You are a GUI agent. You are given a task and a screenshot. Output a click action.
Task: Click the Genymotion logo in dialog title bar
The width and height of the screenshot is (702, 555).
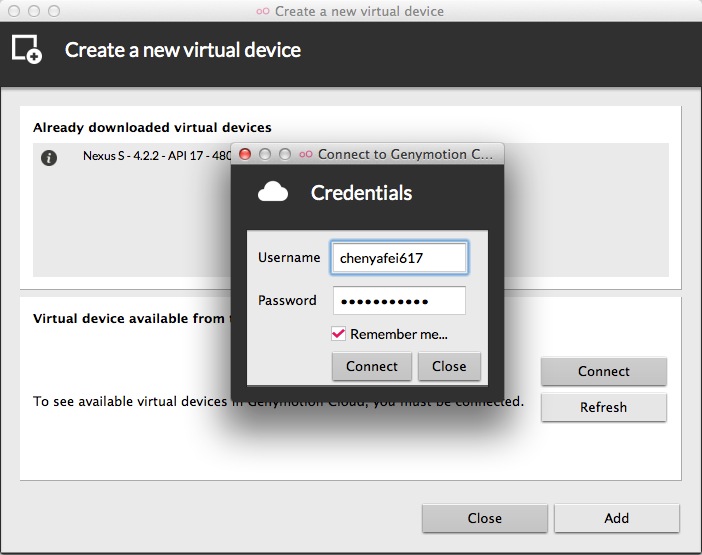click(x=306, y=154)
